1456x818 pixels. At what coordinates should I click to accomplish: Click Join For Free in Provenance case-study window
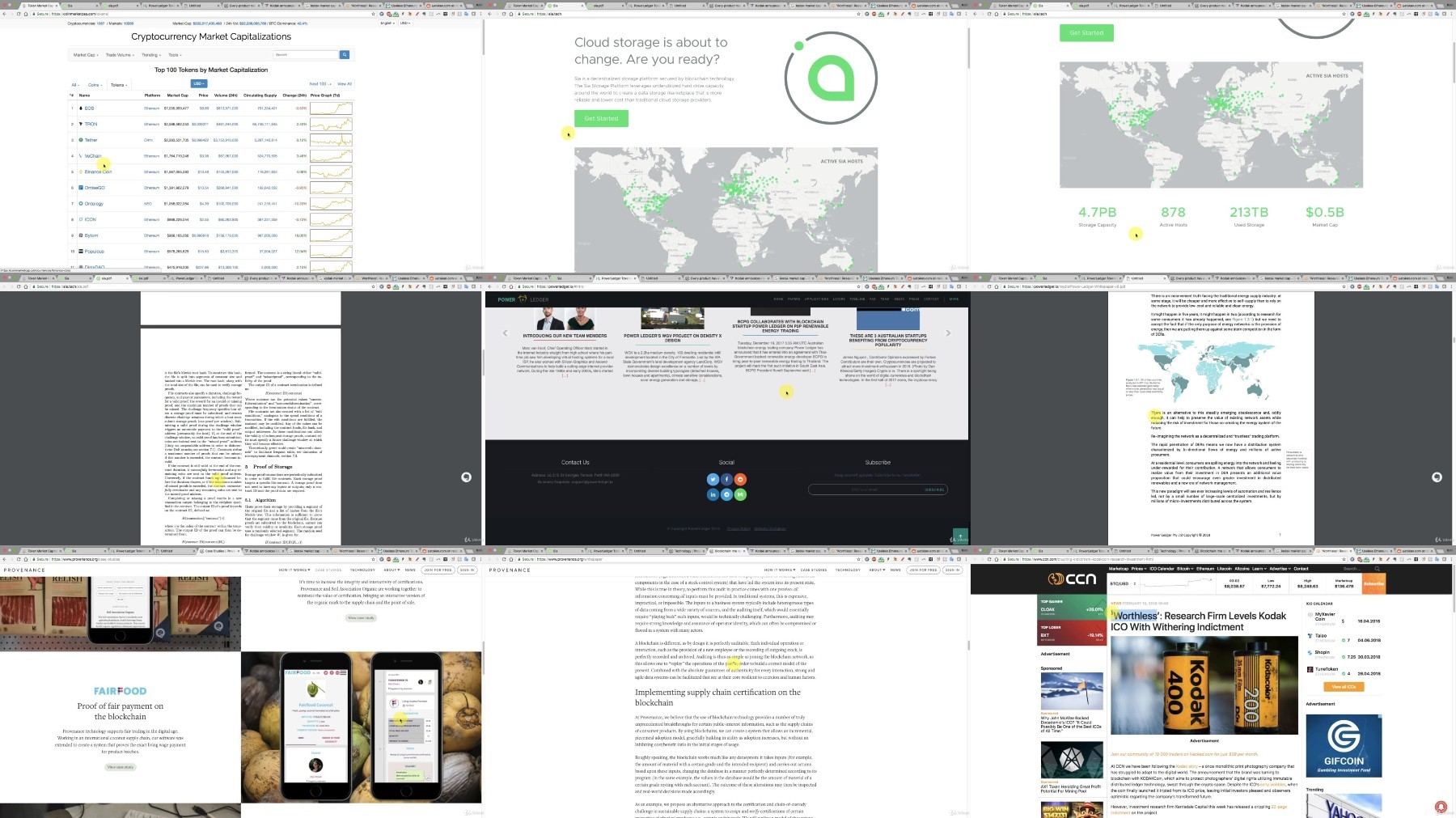[x=438, y=570]
